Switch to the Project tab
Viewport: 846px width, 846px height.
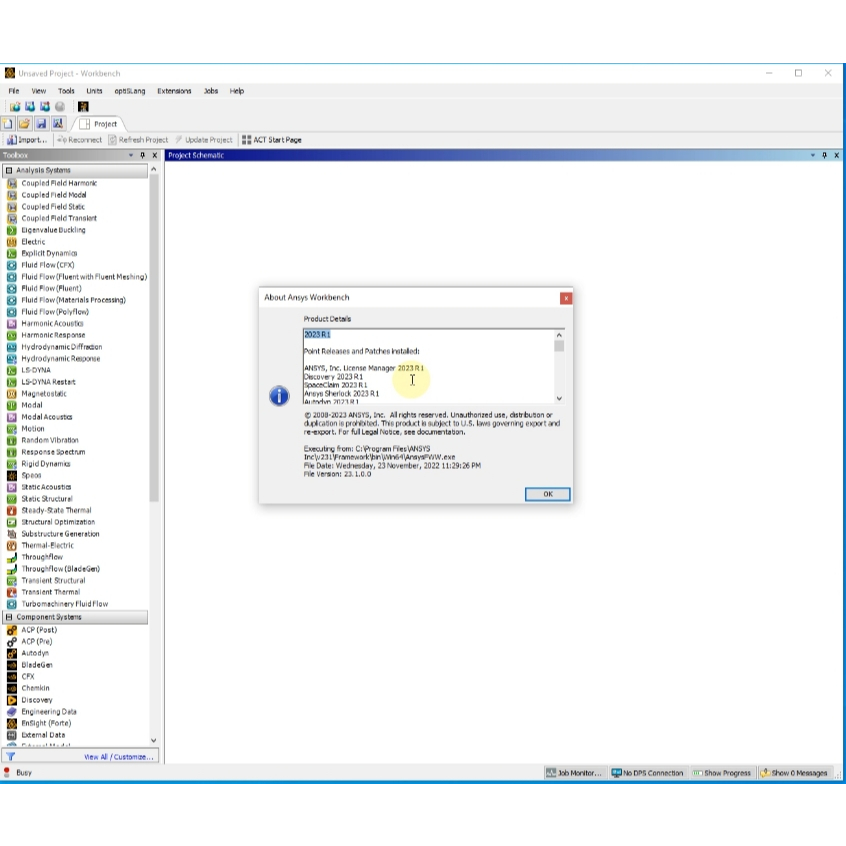click(99, 124)
